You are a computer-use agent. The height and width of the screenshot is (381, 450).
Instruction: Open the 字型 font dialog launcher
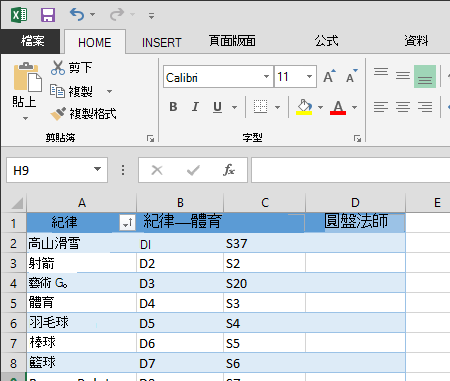point(357,138)
